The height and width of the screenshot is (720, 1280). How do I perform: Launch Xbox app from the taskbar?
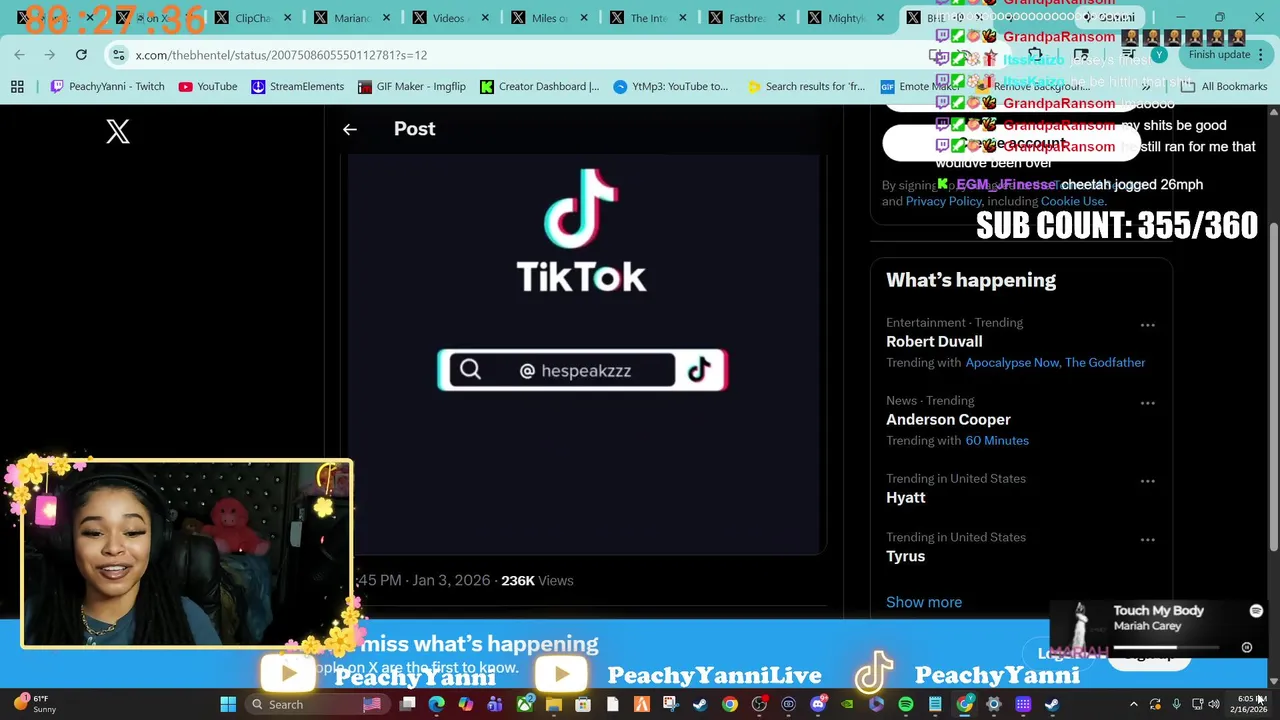[x=524, y=705]
